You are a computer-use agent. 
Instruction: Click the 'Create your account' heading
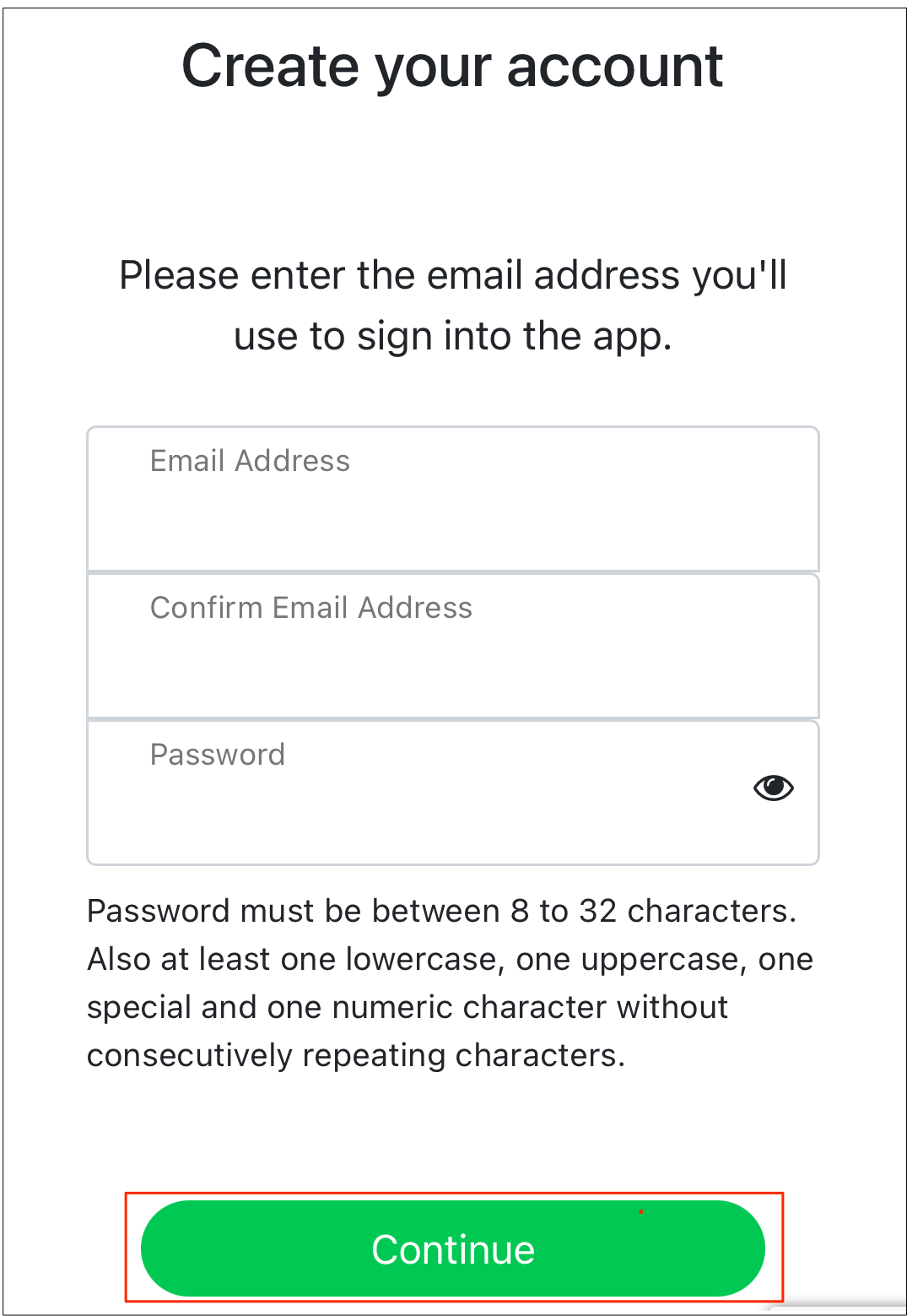453,68
